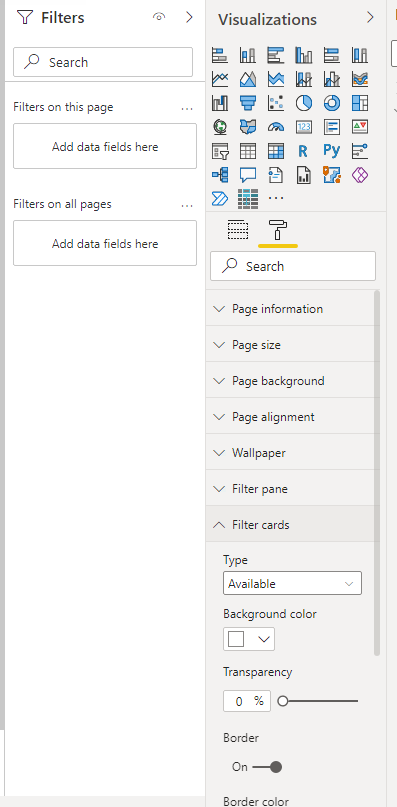
Task: Open the Background color swatch picker
Action: [x=249, y=639]
